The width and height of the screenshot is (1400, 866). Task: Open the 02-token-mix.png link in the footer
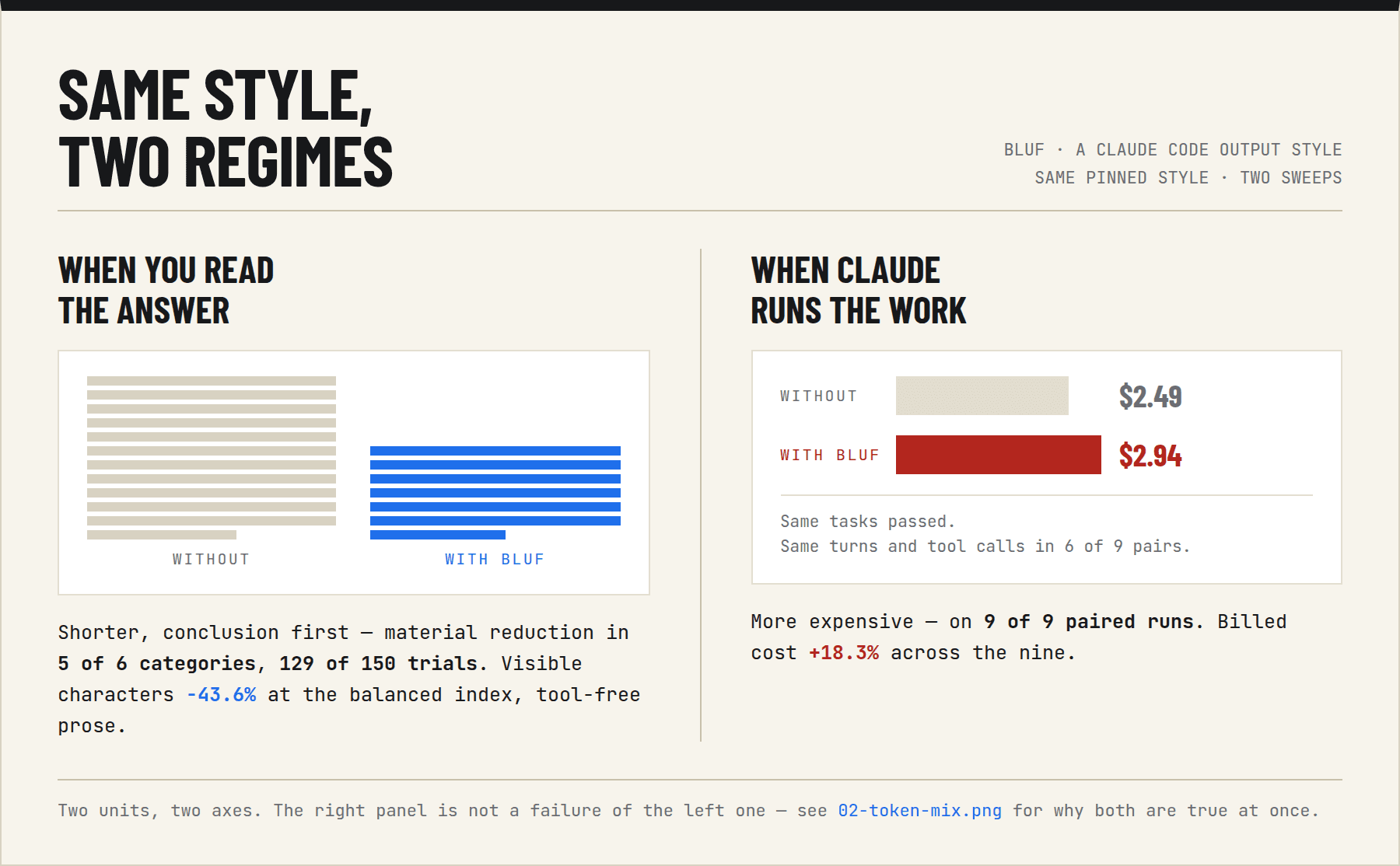[x=919, y=811]
